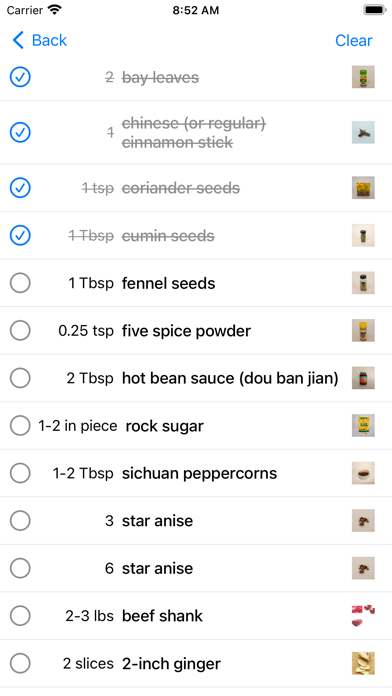
Task: Tap the 3 star anise list row
Action: (196, 521)
